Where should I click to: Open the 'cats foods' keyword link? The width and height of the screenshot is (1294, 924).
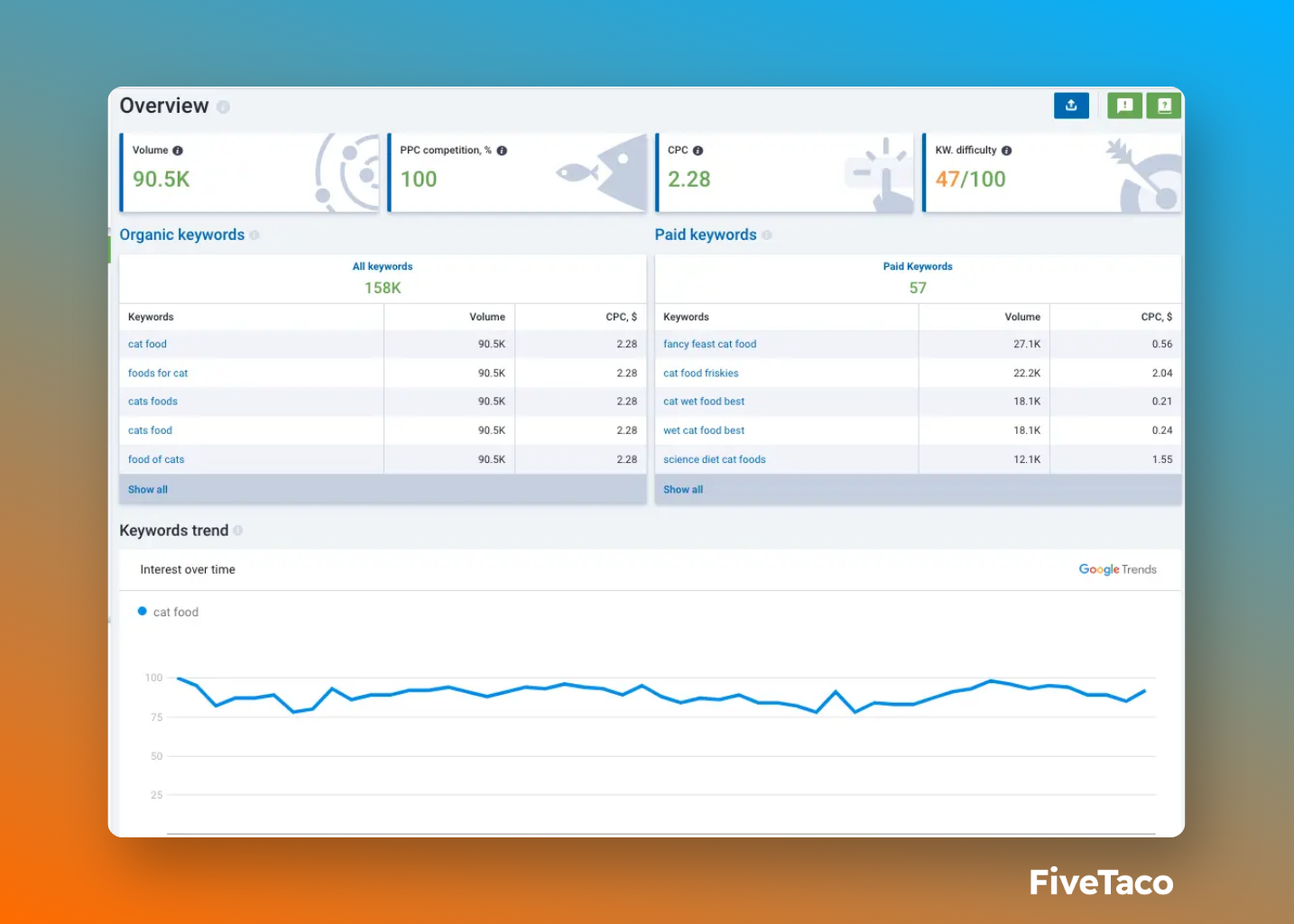point(153,402)
